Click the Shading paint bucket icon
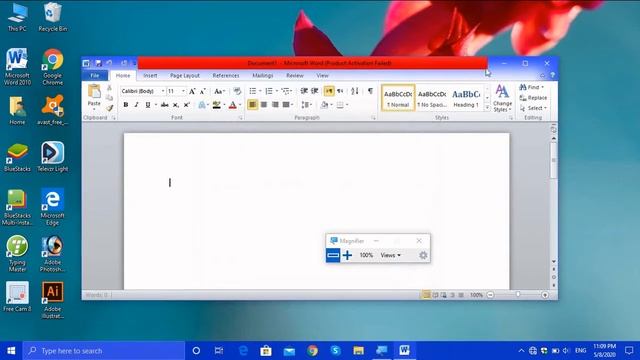Screen dimensions: 640x360 [x=324, y=105]
